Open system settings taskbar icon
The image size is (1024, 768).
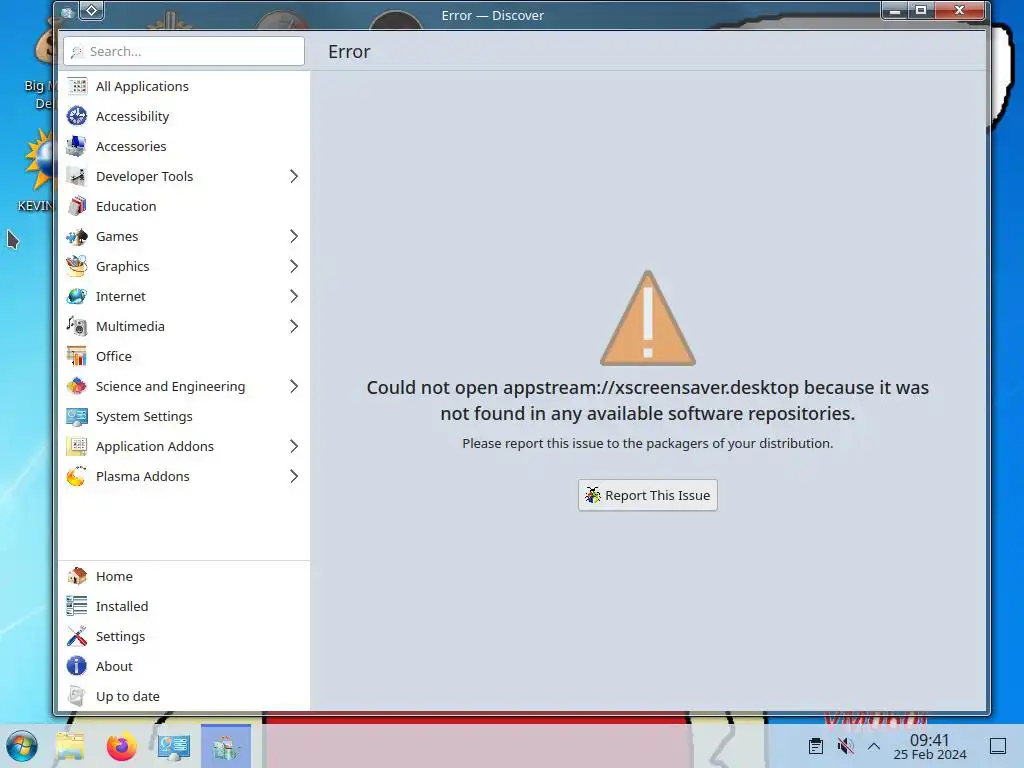coord(174,746)
